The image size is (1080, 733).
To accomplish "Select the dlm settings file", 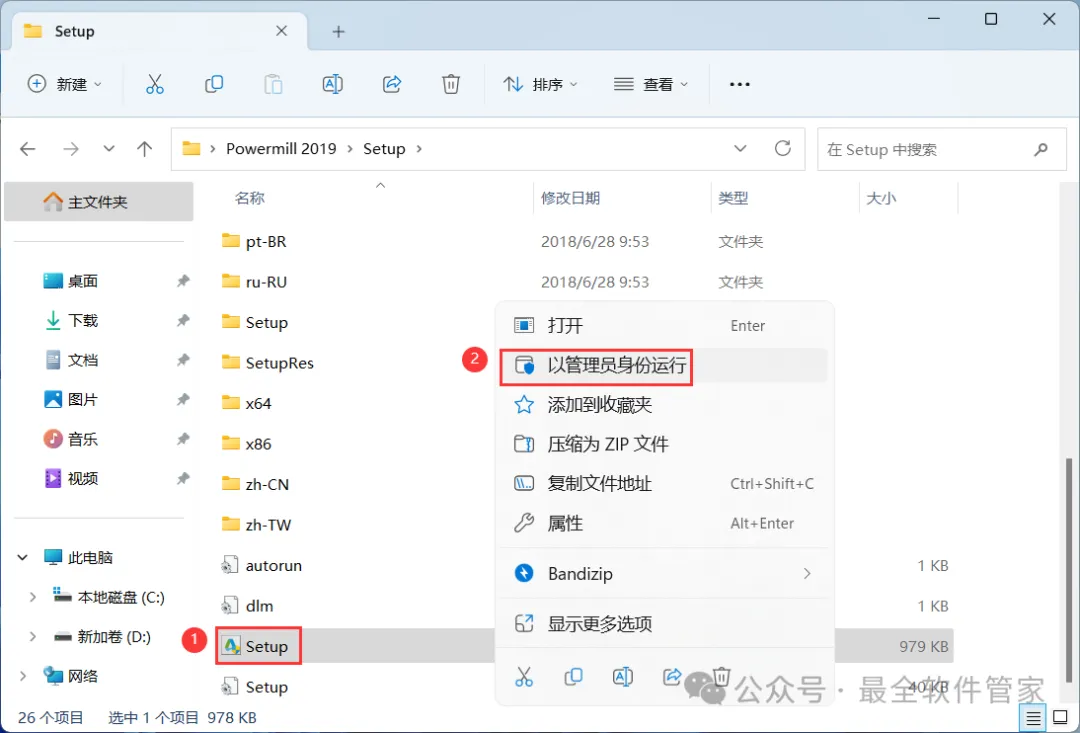I will pos(247,606).
